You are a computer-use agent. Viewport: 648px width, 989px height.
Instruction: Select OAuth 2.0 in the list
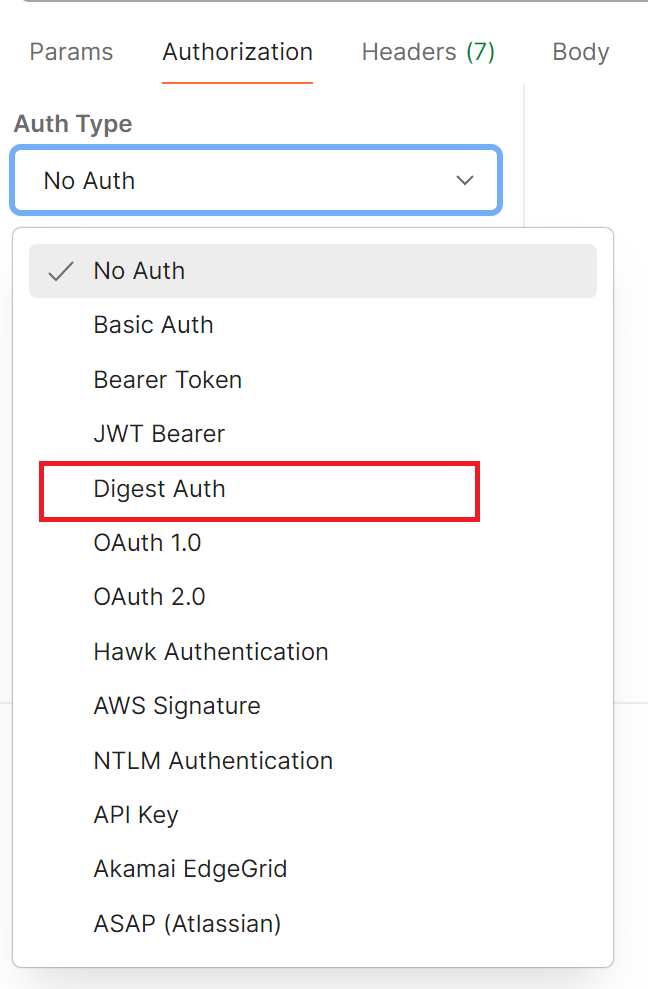pyautogui.click(x=149, y=597)
